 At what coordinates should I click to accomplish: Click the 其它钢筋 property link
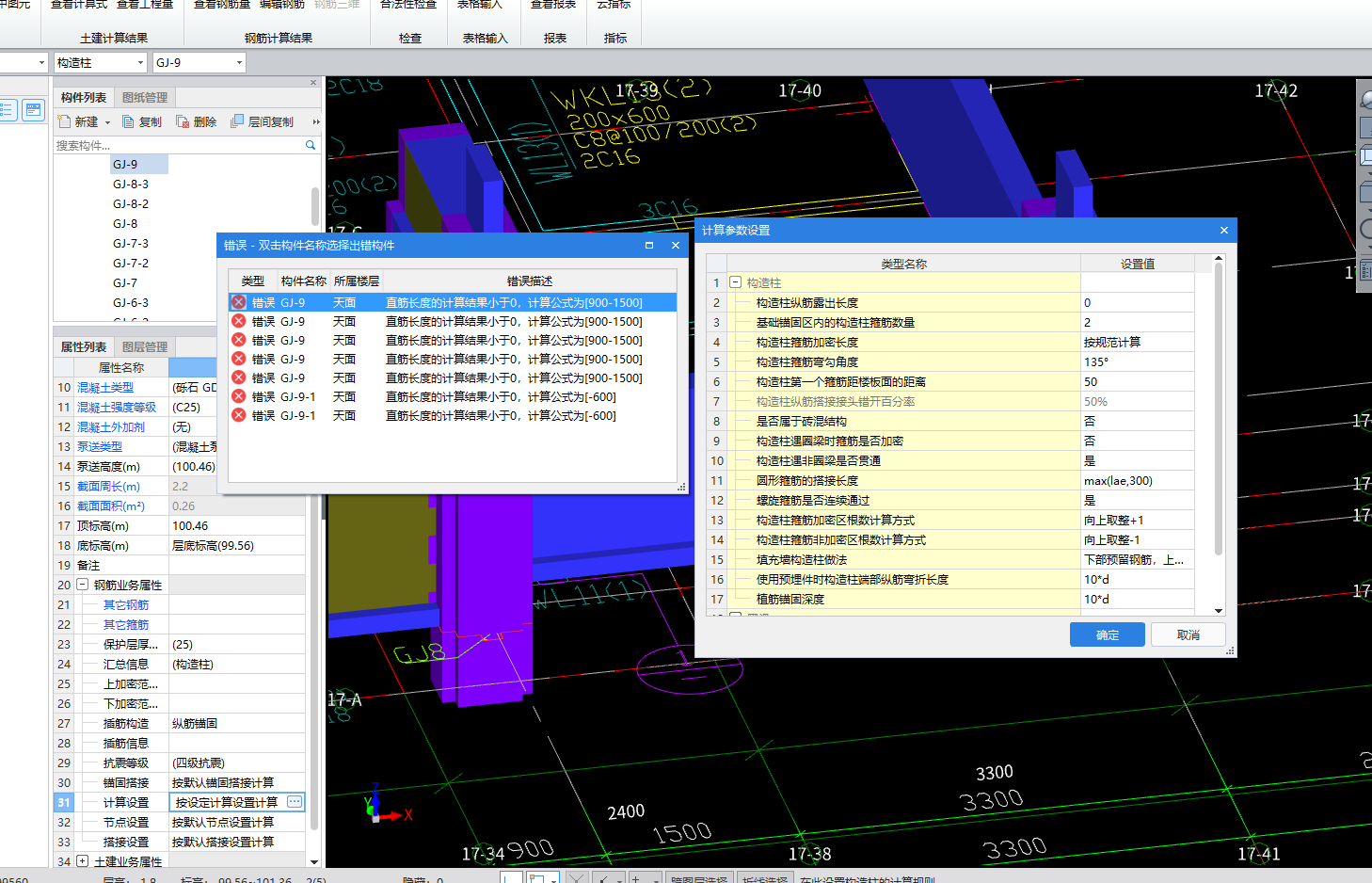coord(126,604)
